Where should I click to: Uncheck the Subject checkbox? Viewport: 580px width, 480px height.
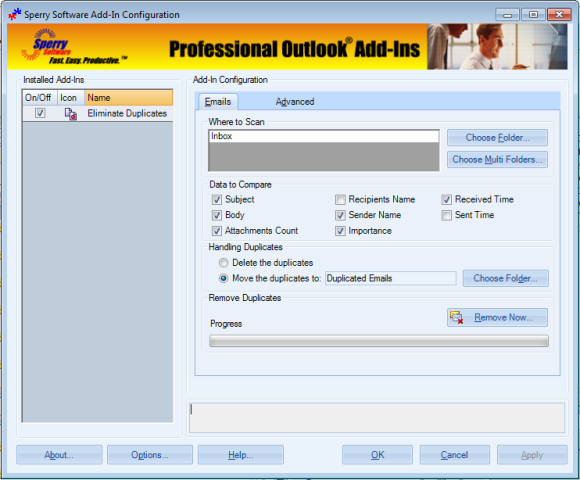coord(217,200)
